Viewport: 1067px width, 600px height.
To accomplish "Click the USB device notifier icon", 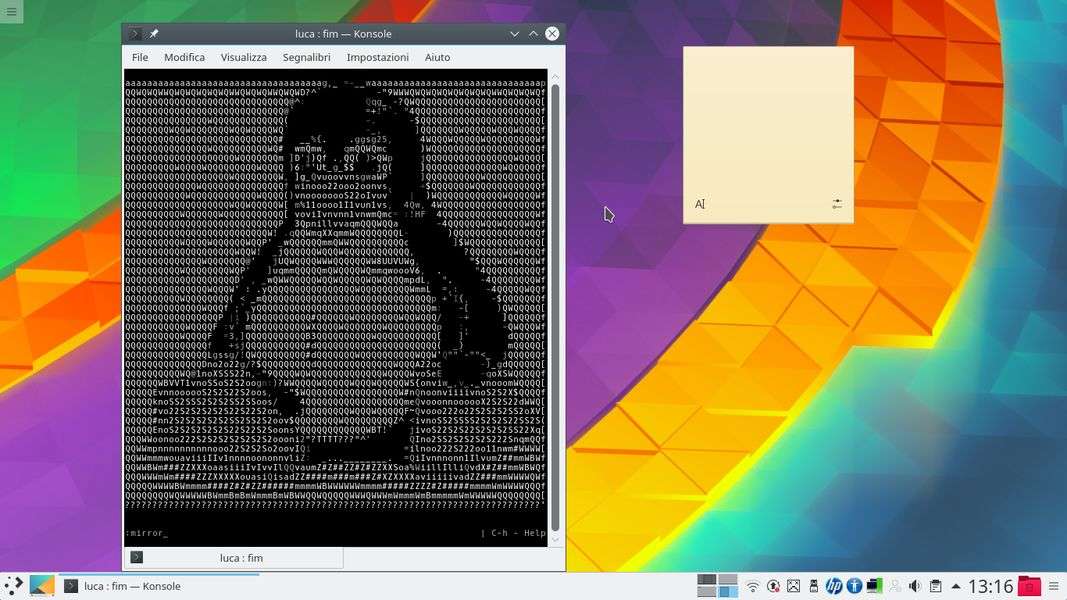I will click(x=813, y=586).
